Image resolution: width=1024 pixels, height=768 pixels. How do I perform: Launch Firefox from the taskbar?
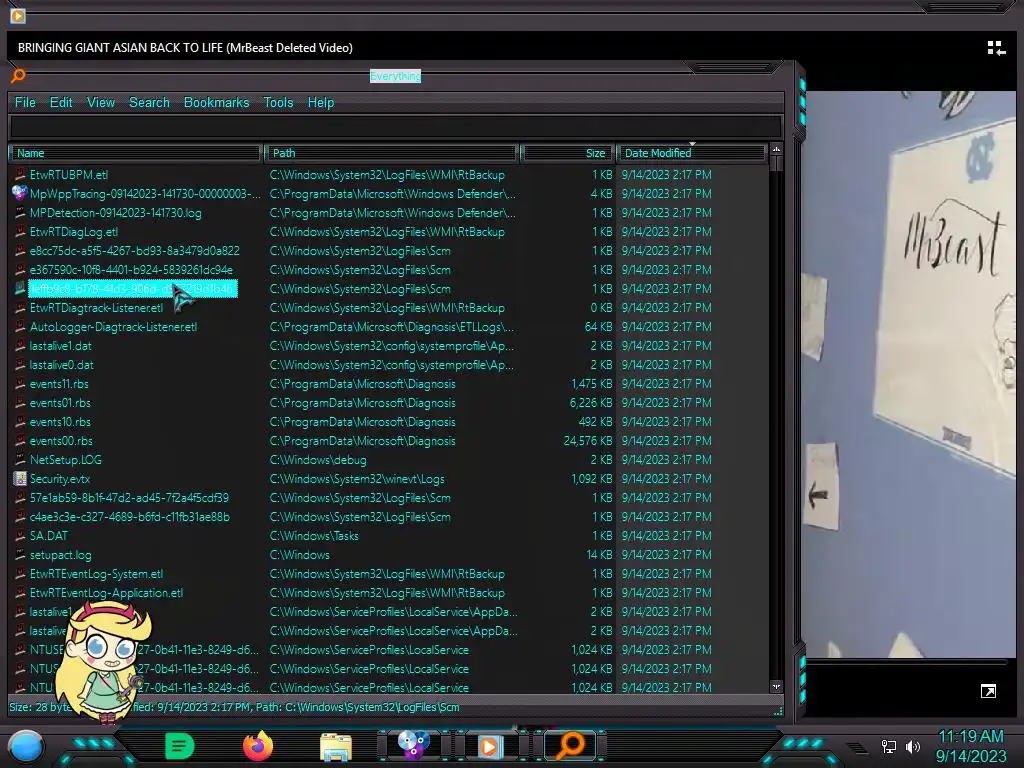[x=258, y=746]
